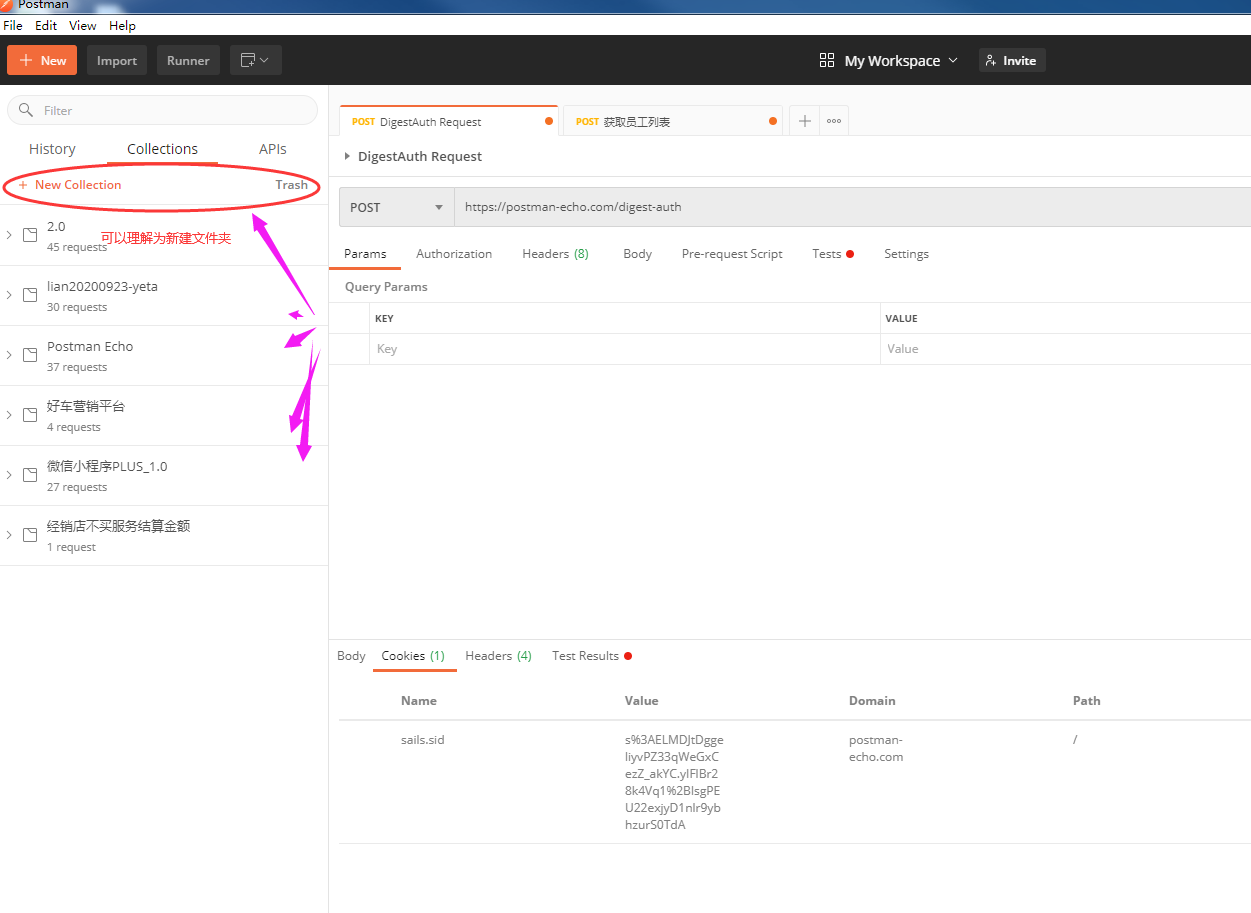Viewport: 1251px width, 913px height.
Task: Show the response Headers (4) tab
Action: [498, 656]
